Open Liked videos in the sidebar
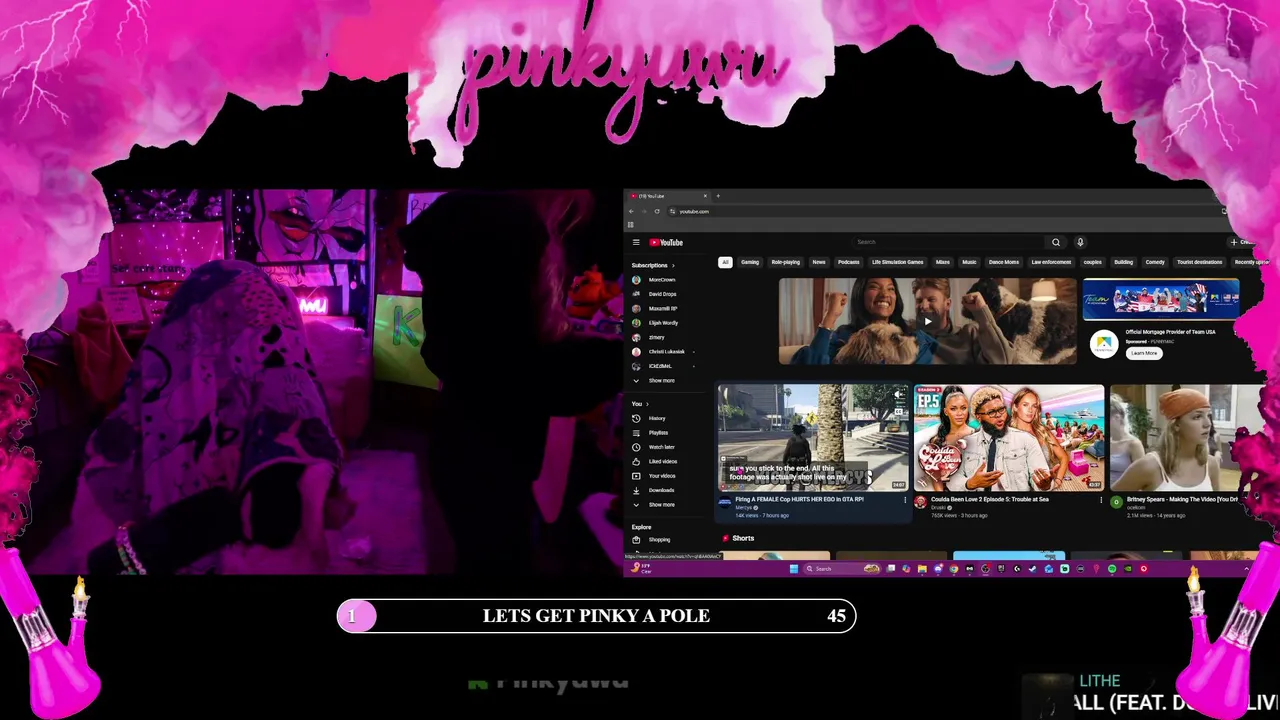The height and width of the screenshot is (720, 1280). (x=662, y=461)
